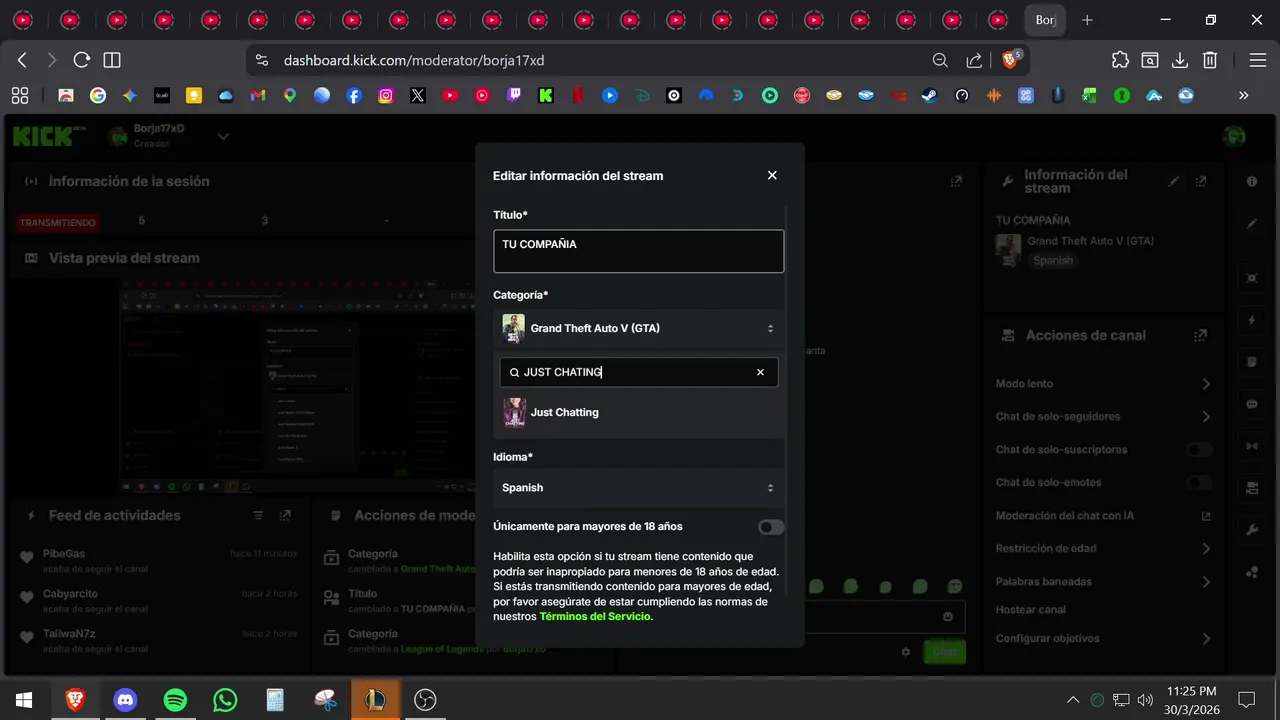
Task: Open the Kick bookmark icon
Action: pyautogui.click(x=546, y=96)
